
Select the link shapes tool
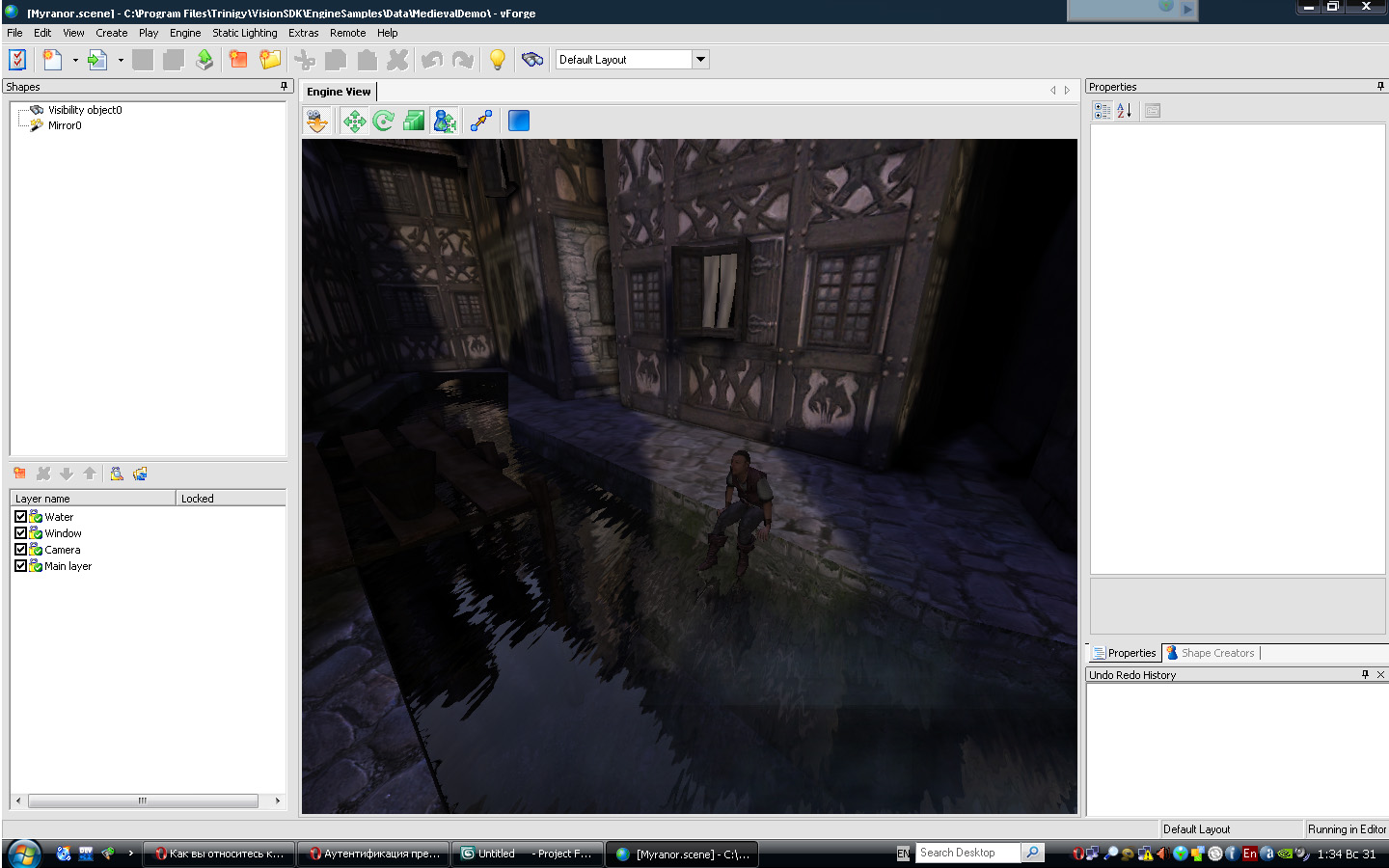pos(481,121)
